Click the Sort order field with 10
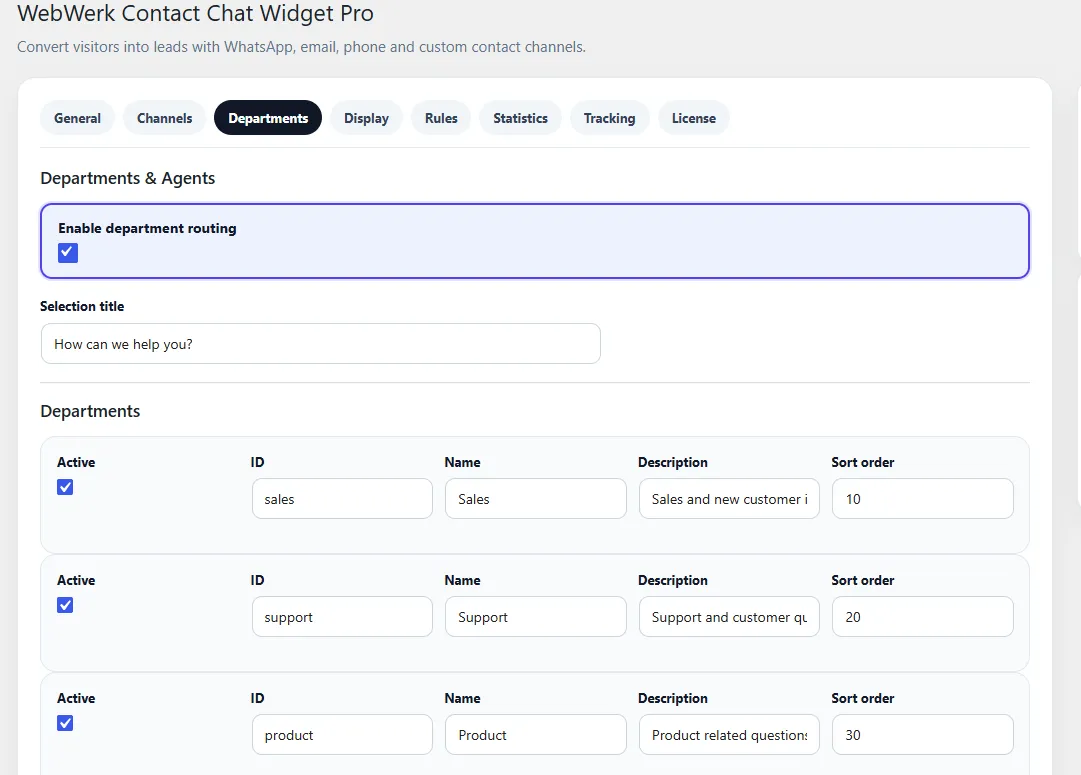 pos(922,499)
